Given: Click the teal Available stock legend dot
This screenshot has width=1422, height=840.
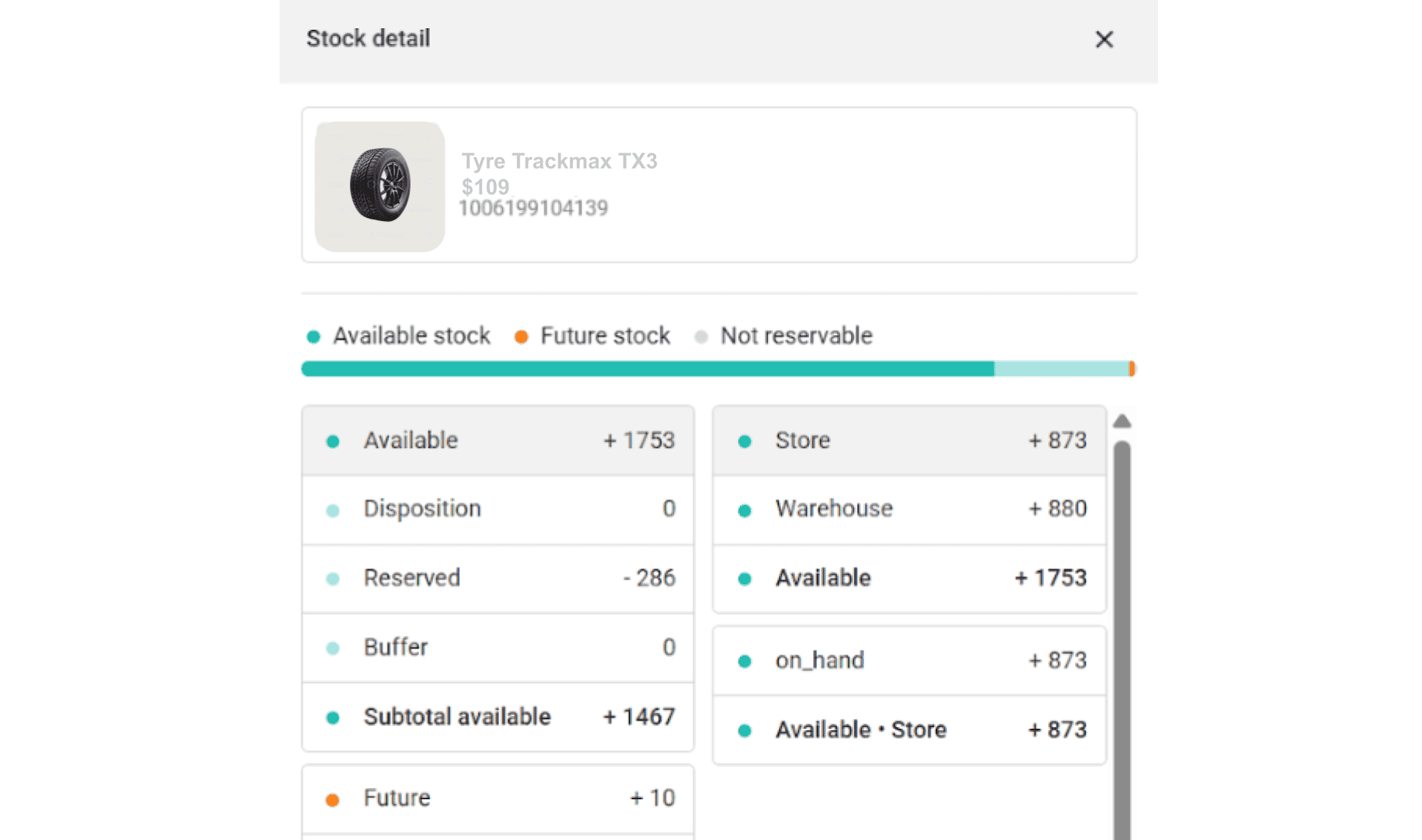Looking at the screenshot, I should pos(314,337).
